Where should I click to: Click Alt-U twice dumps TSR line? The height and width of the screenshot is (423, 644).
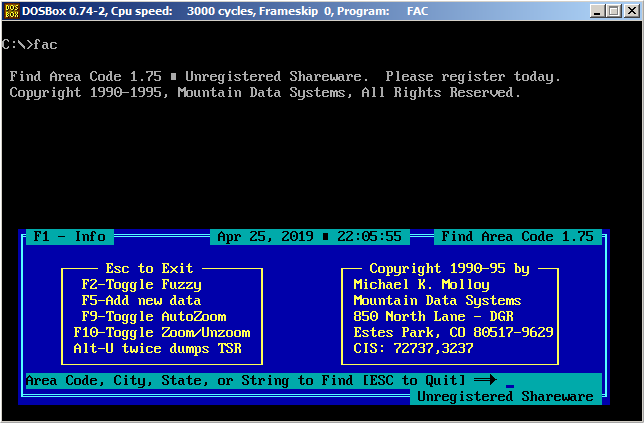pos(157,349)
